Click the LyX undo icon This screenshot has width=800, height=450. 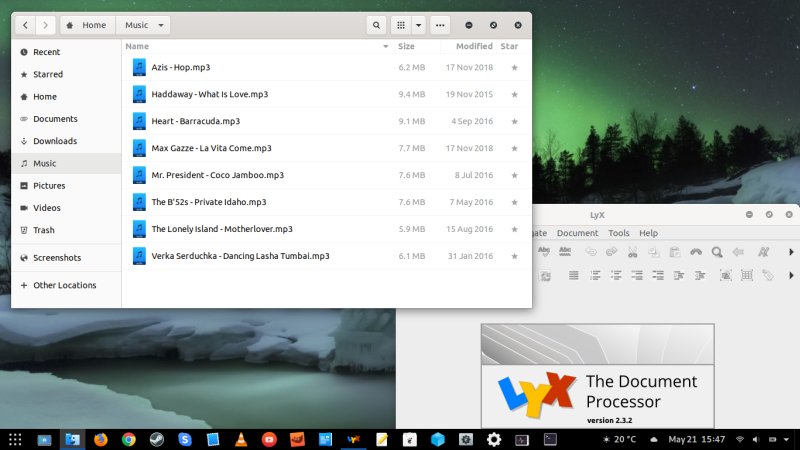coord(591,252)
